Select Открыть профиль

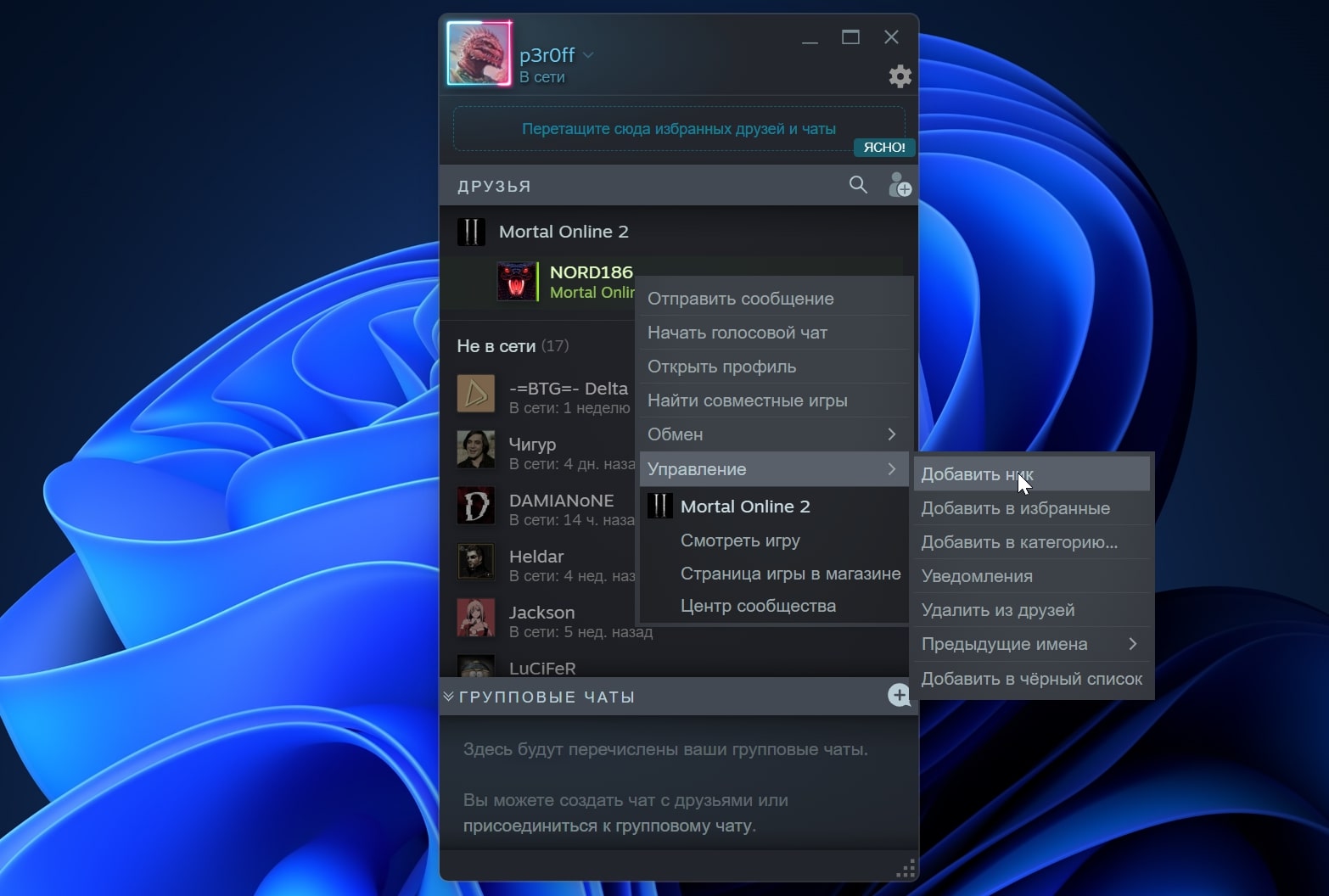tap(774, 367)
